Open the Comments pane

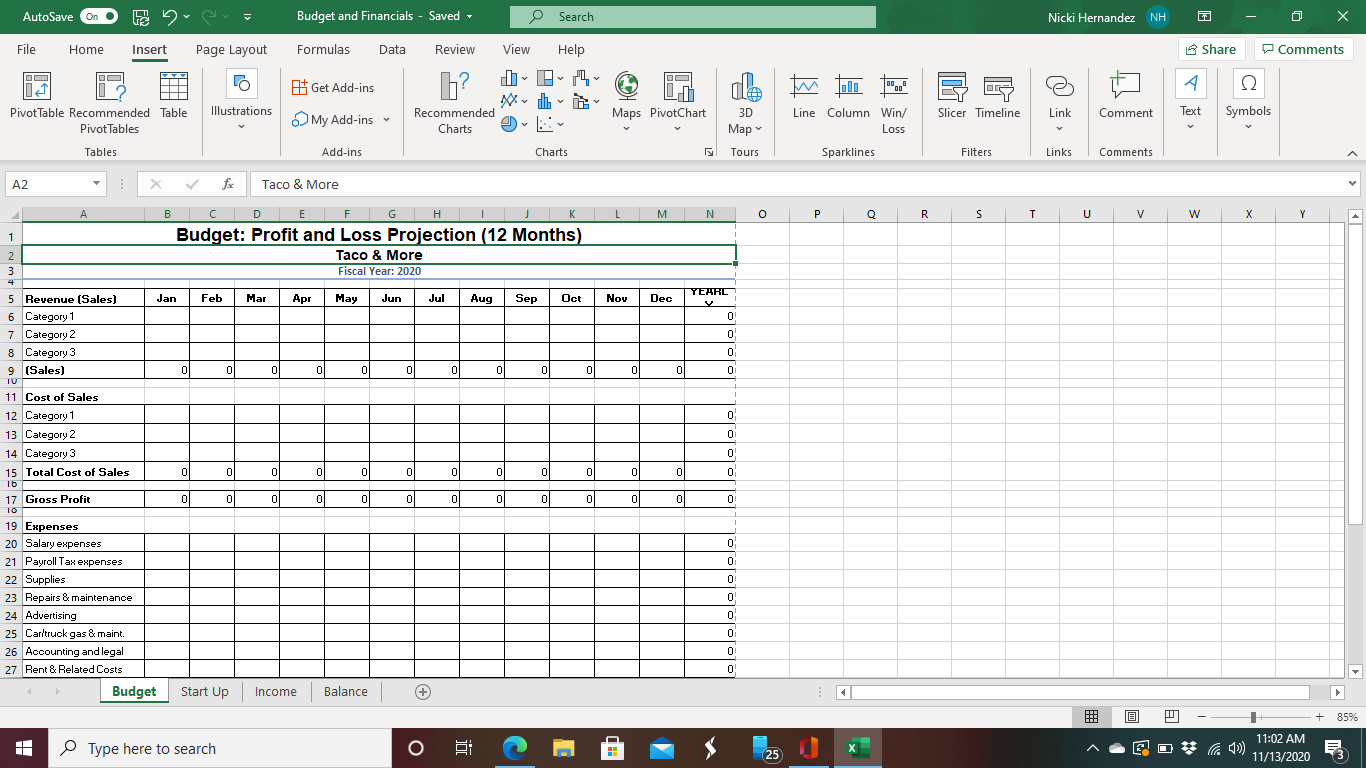(x=1303, y=49)
